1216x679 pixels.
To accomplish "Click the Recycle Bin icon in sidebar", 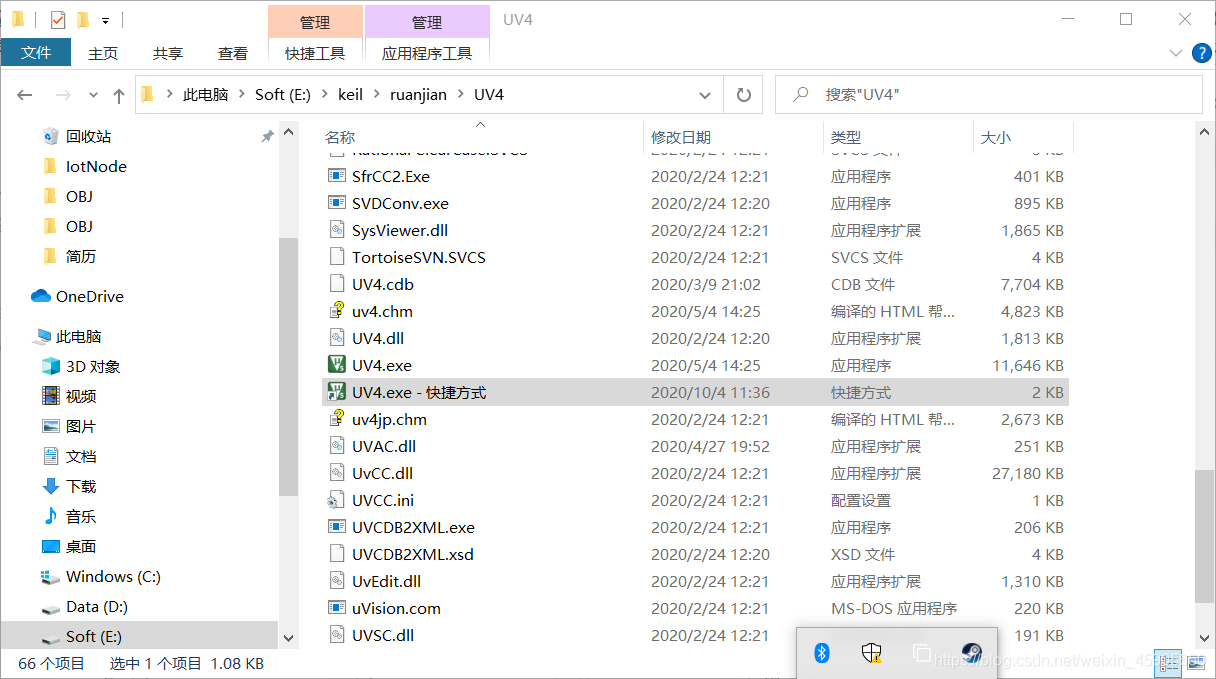I will [x=51, y=136].
